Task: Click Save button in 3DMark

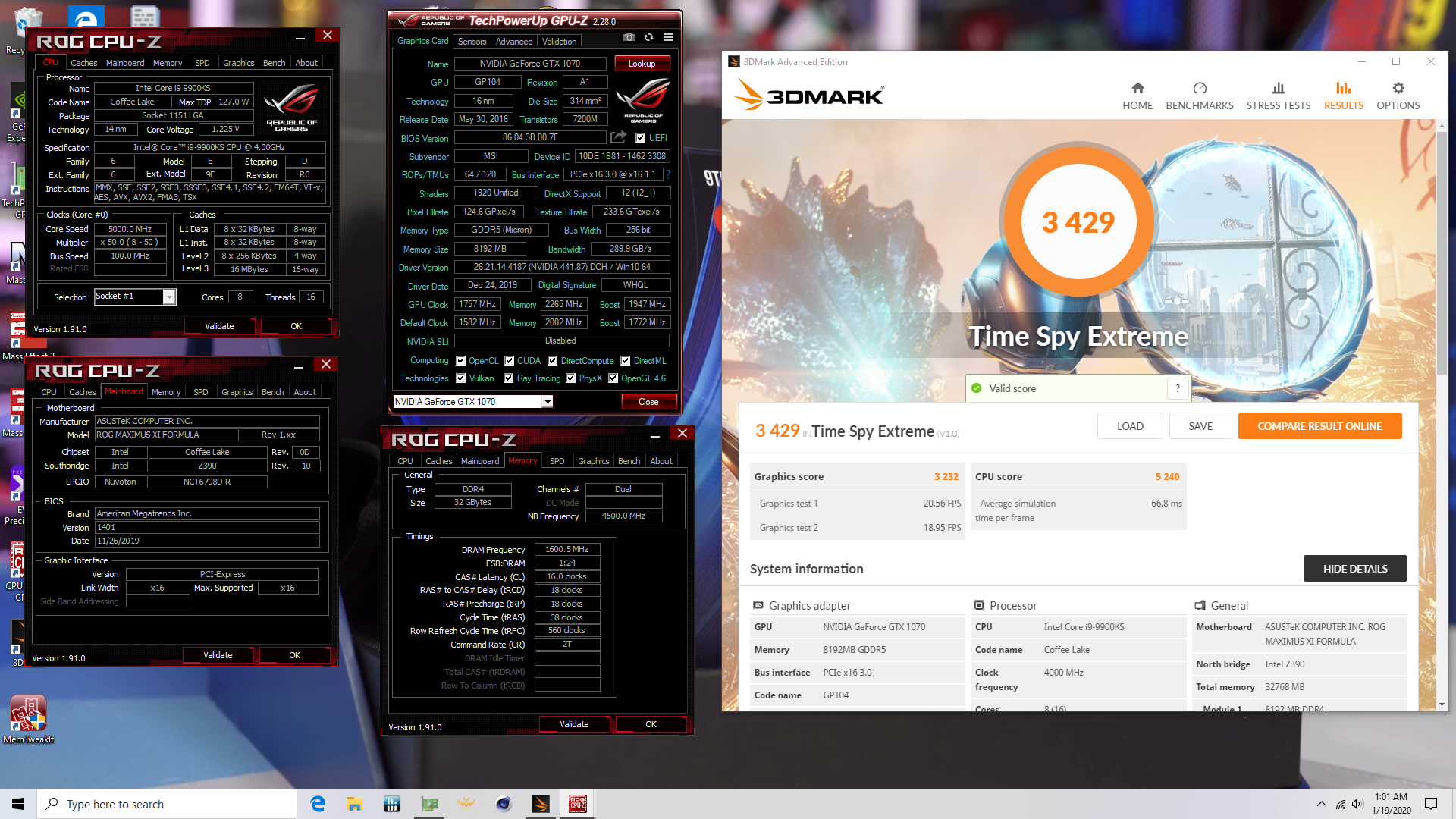Action: (1200, 426)
